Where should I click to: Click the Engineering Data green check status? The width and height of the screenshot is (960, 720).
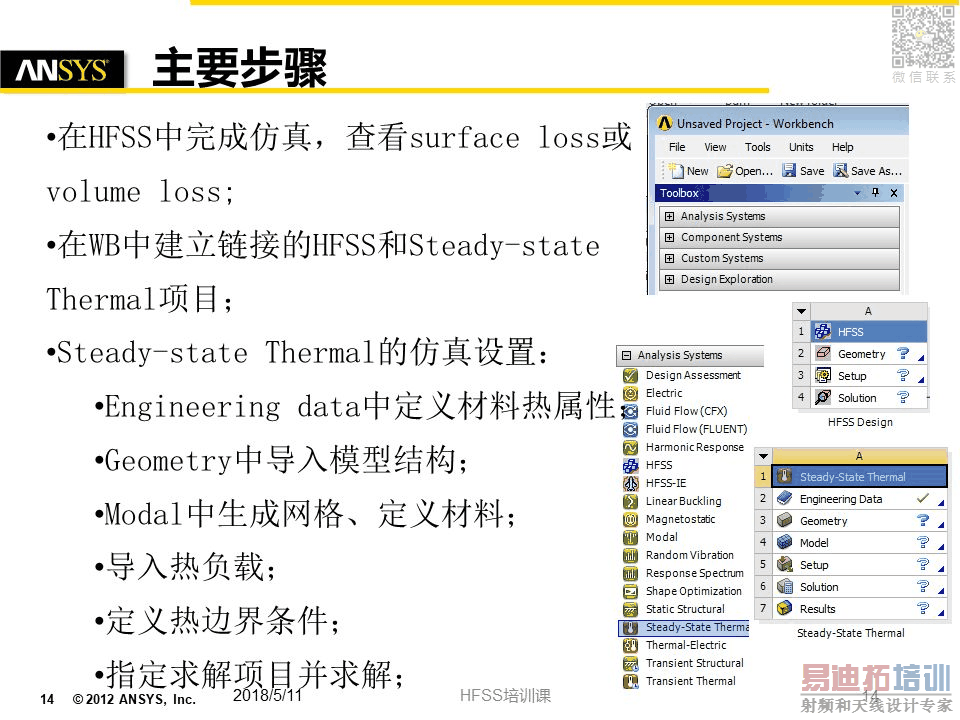tap(923, 498)
